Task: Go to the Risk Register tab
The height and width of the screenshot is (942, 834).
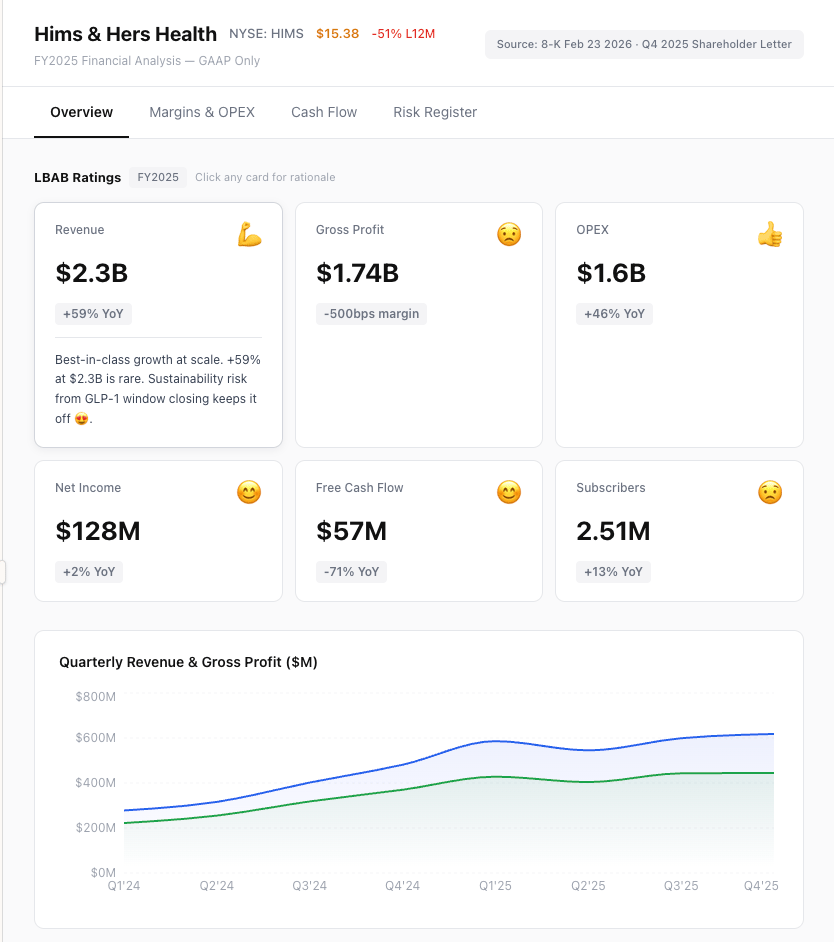Action: (435, 112)
